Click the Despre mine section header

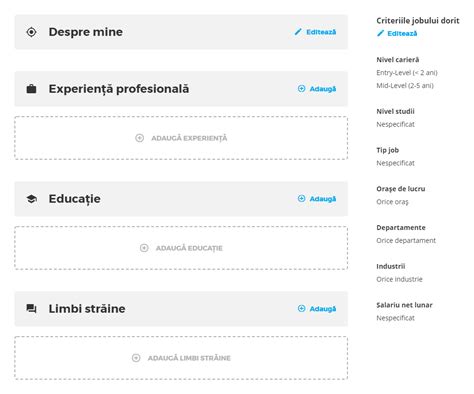(181, 32)
